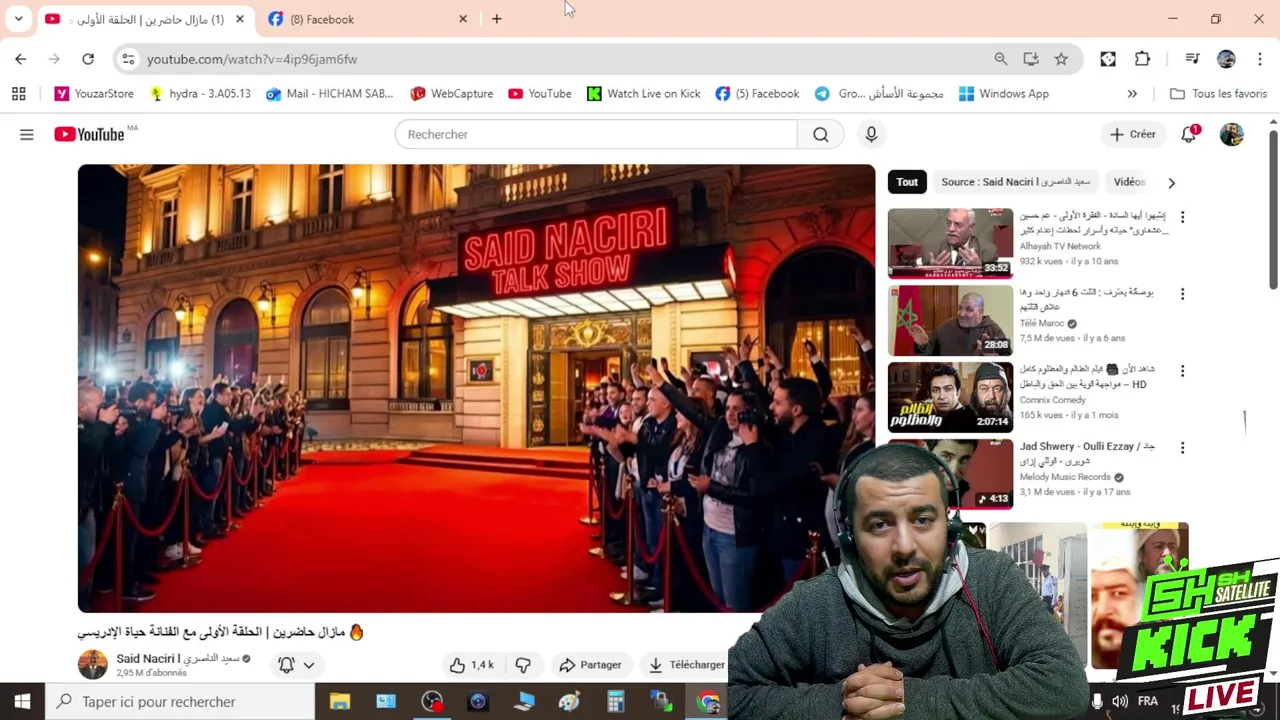Open the media controls music icon
Screen dimensions: 1280x720
(1192, 59)
